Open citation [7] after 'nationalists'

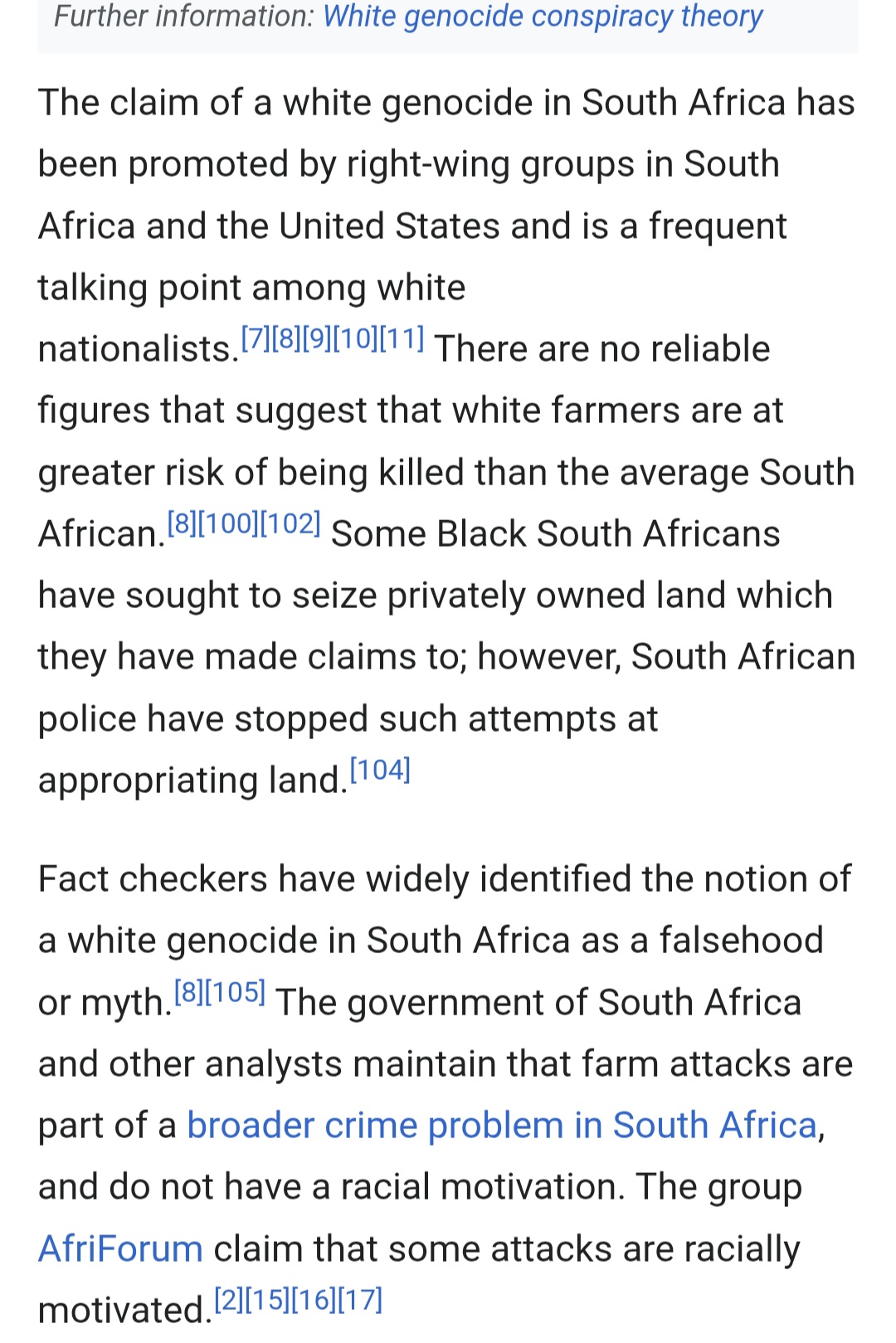pos(256,338)
